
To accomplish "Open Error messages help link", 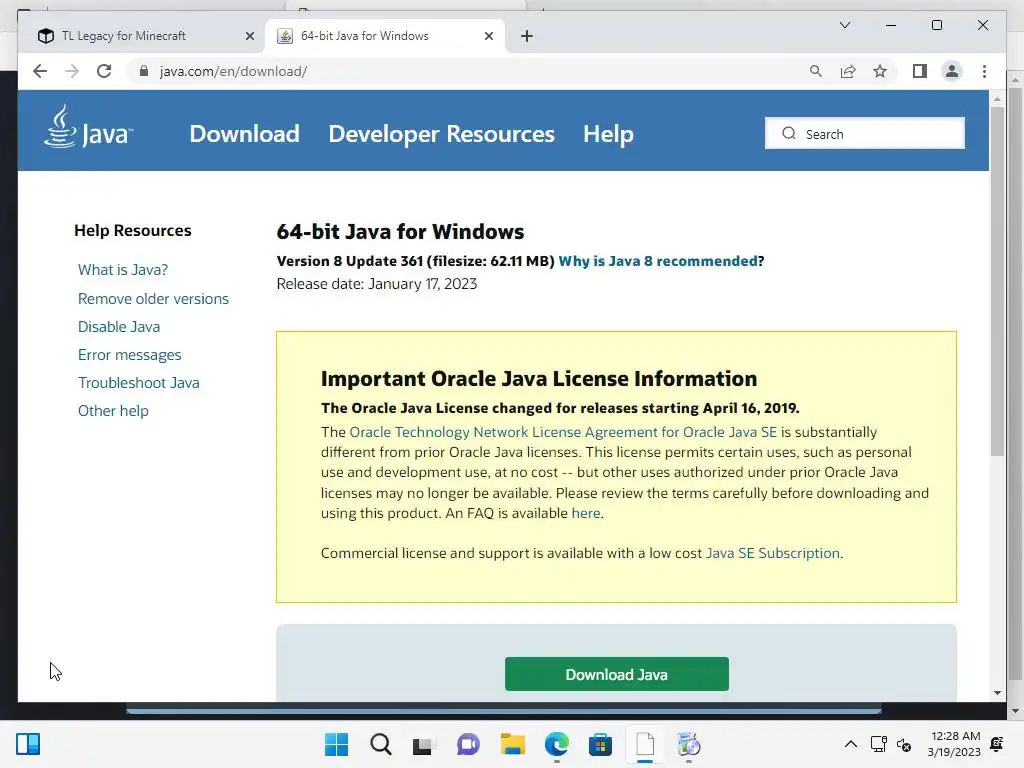I will click(x=129, y=355).
